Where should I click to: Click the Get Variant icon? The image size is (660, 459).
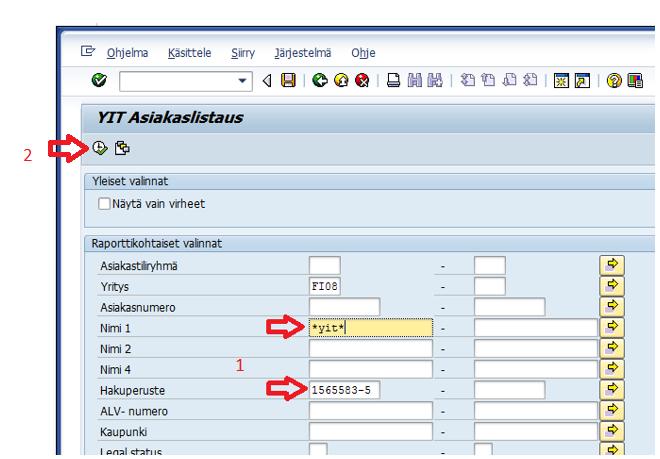pyautogui.click(x=122, y=148)
